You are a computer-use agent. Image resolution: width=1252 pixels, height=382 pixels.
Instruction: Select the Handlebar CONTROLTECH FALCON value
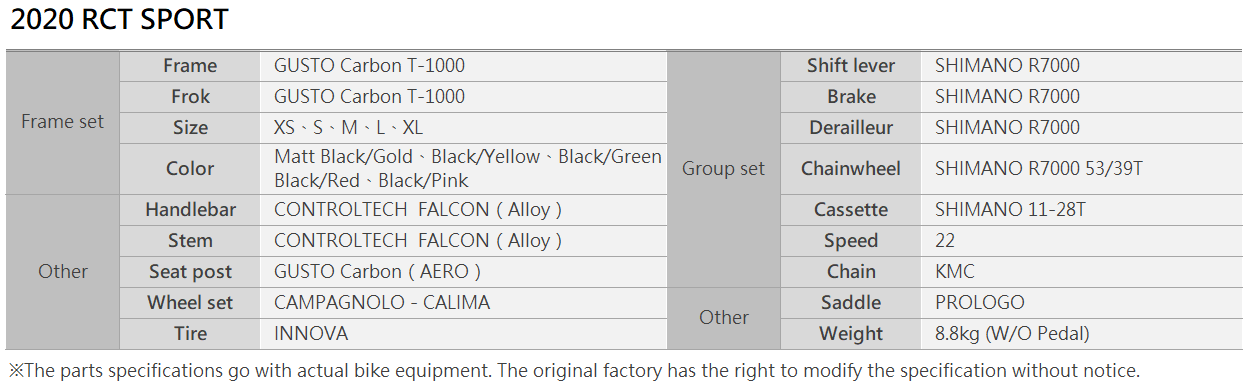[x=418, y=210]
